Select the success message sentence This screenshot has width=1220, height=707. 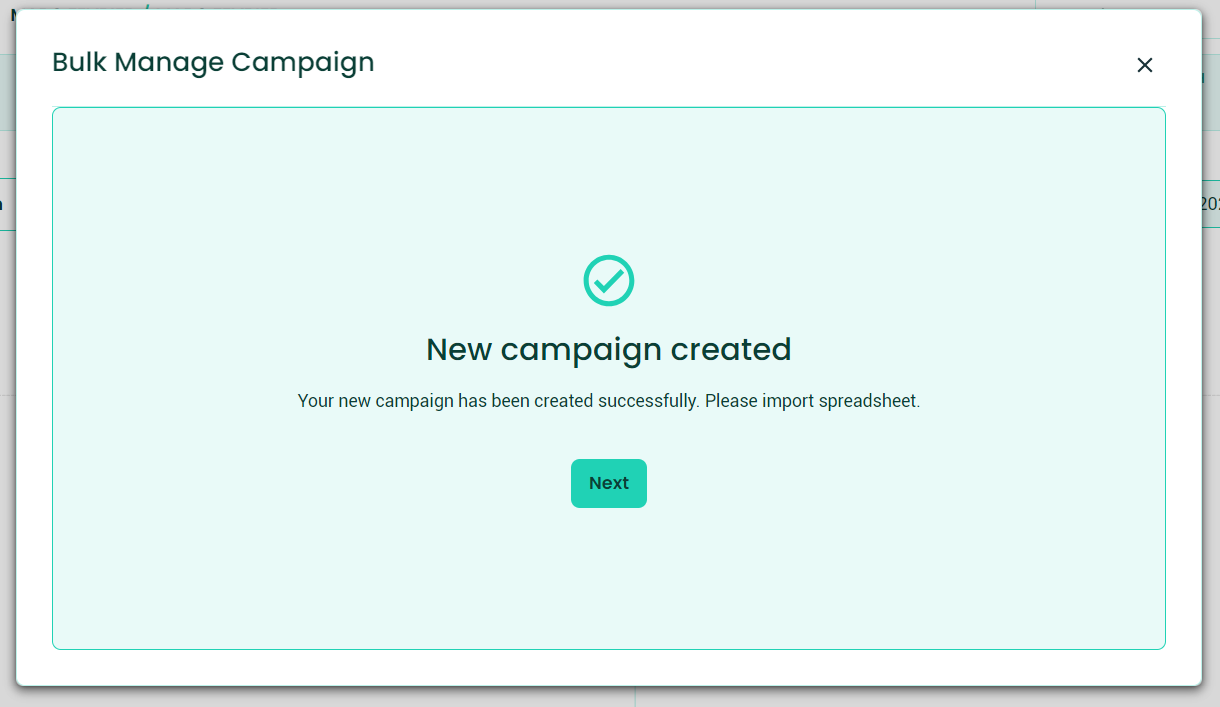click(x=609, y=400)
